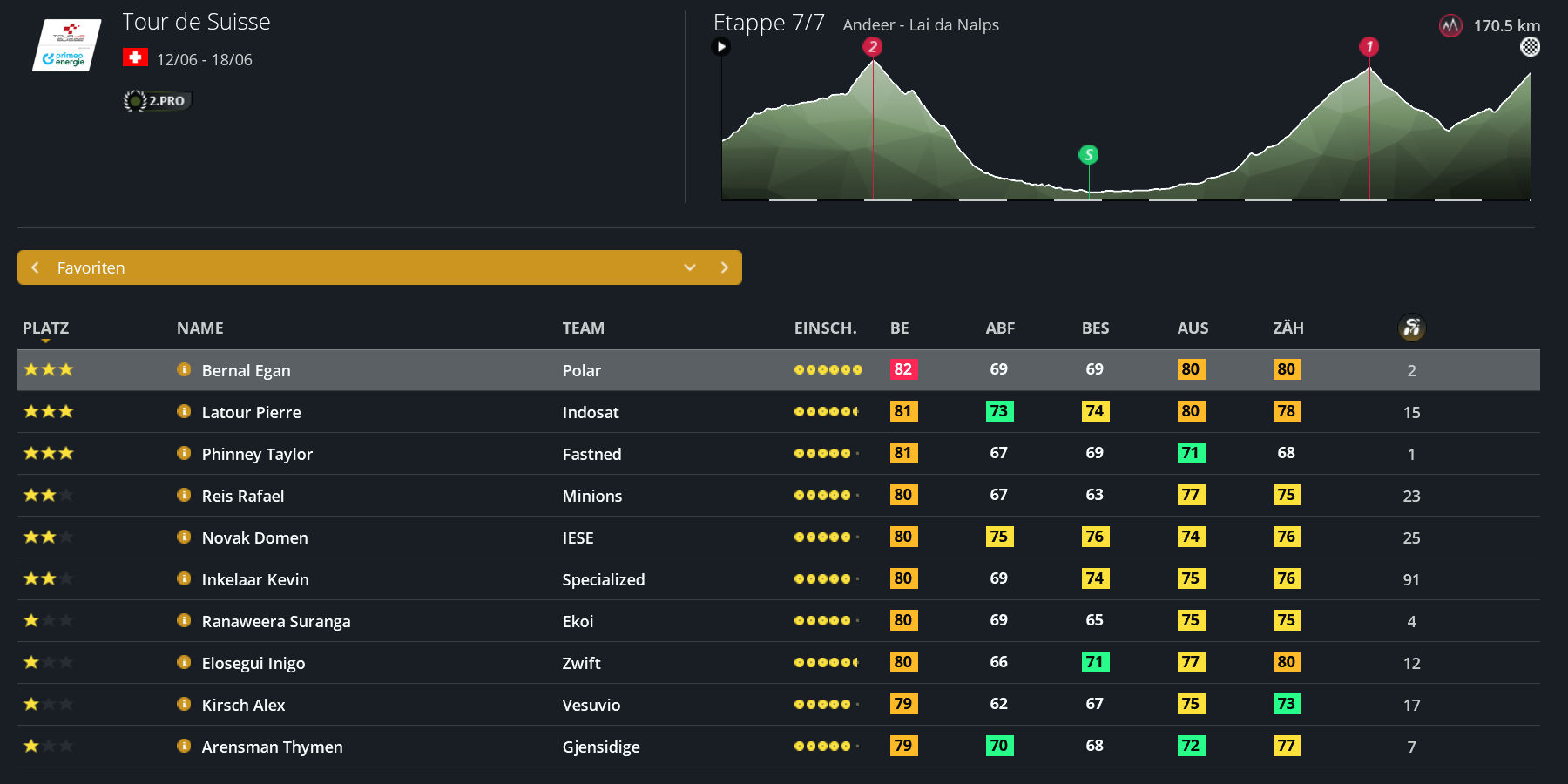The image size is (1568, 784).
Task: Select the category 2 climb marker
Action: pos(873,47)
